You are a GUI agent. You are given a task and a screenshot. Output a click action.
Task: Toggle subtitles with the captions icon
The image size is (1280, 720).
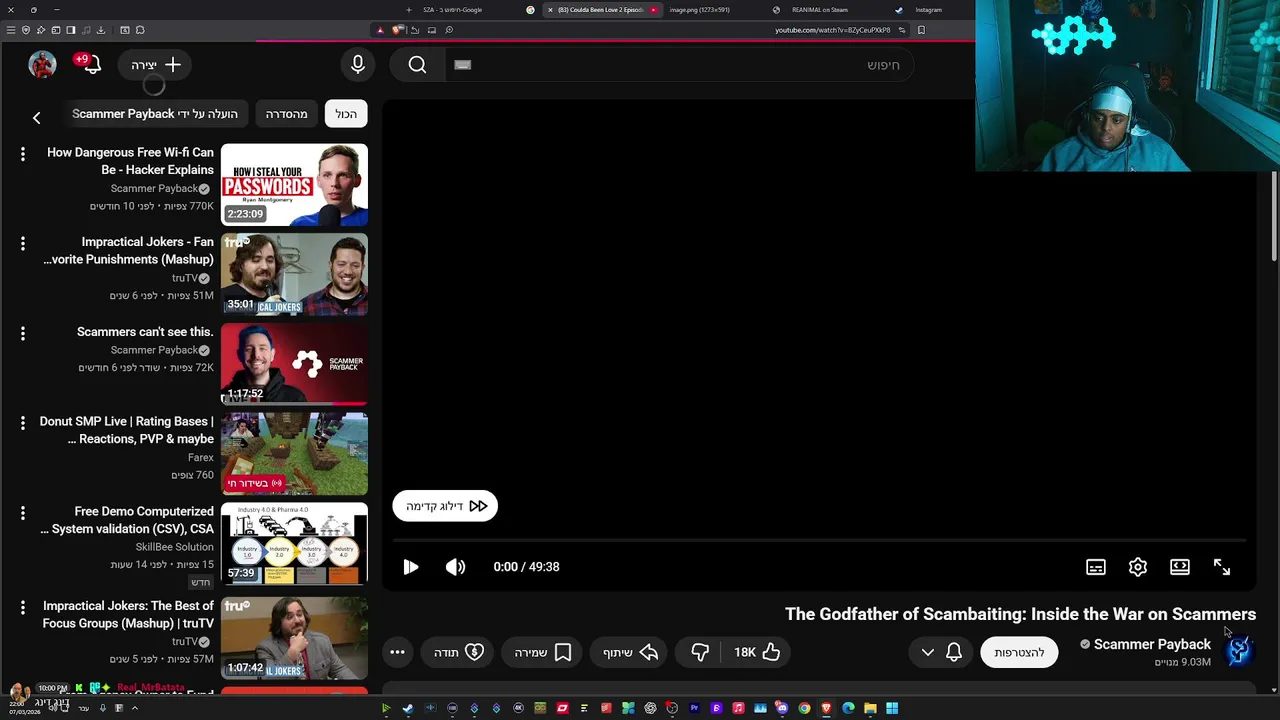[1096, 567]
